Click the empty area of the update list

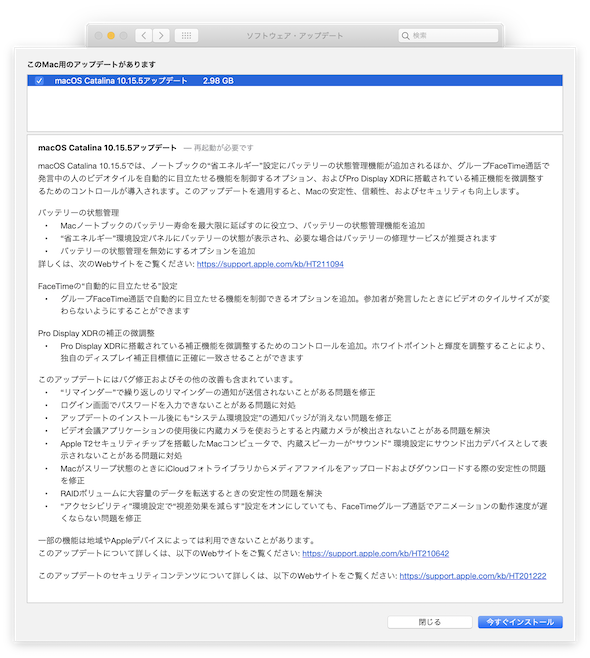295,108
